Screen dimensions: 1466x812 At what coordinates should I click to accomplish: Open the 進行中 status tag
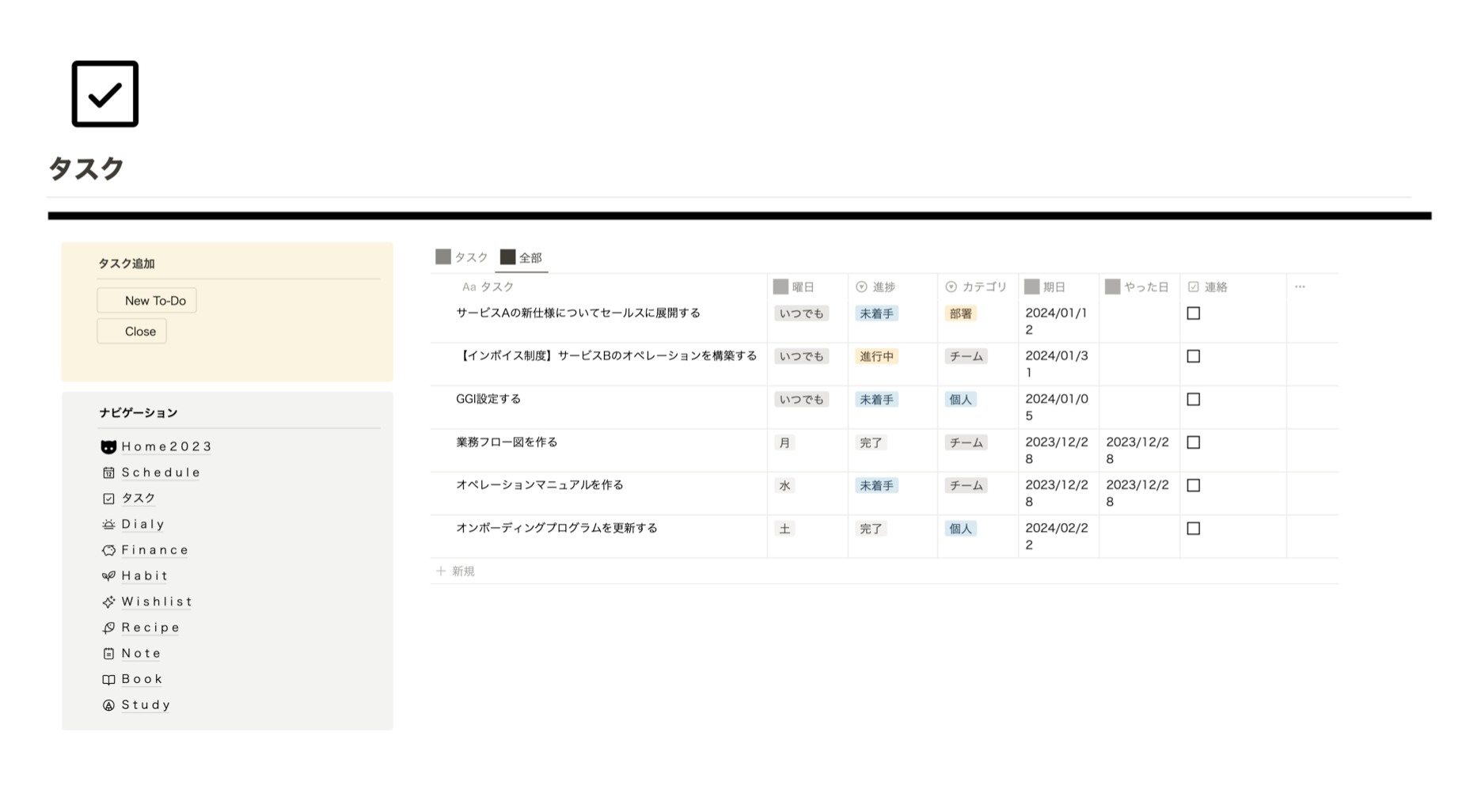(x=876, y=356)
